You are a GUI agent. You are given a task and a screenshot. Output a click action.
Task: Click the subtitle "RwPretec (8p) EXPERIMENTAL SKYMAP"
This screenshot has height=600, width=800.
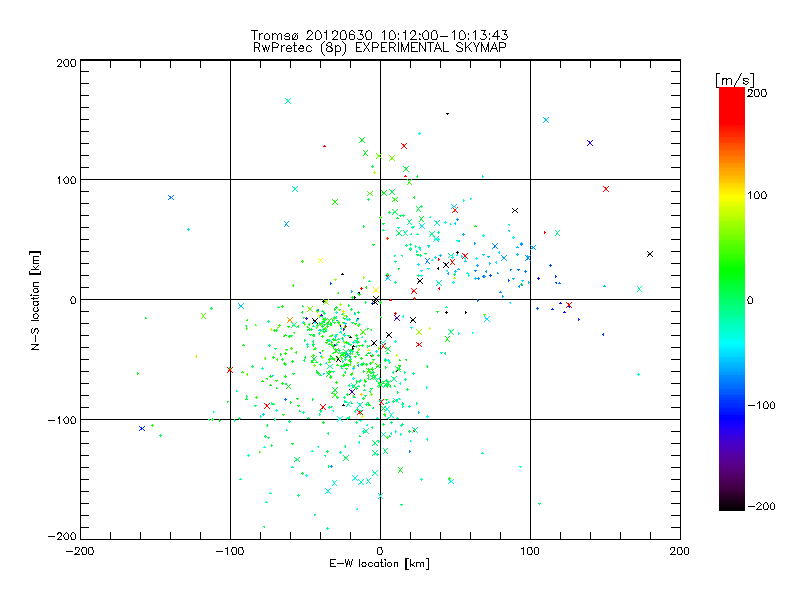point(379,47)
